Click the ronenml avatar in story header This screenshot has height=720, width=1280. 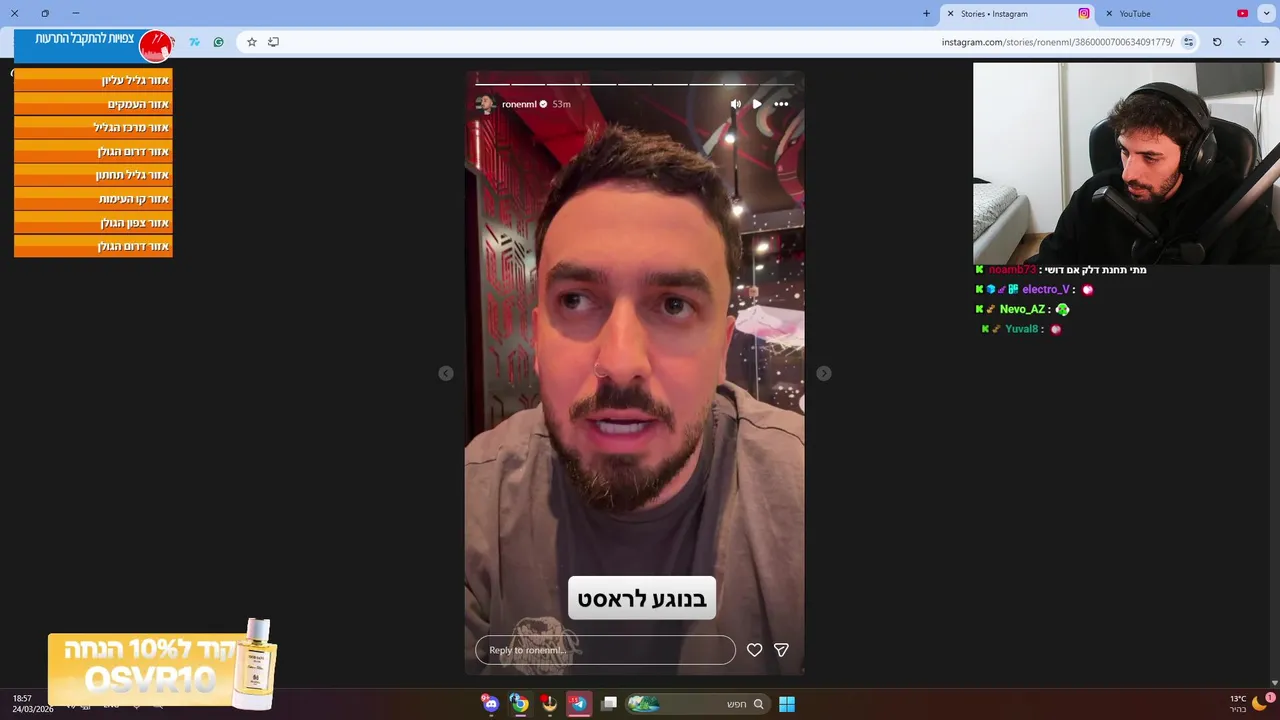click(486, 104)
